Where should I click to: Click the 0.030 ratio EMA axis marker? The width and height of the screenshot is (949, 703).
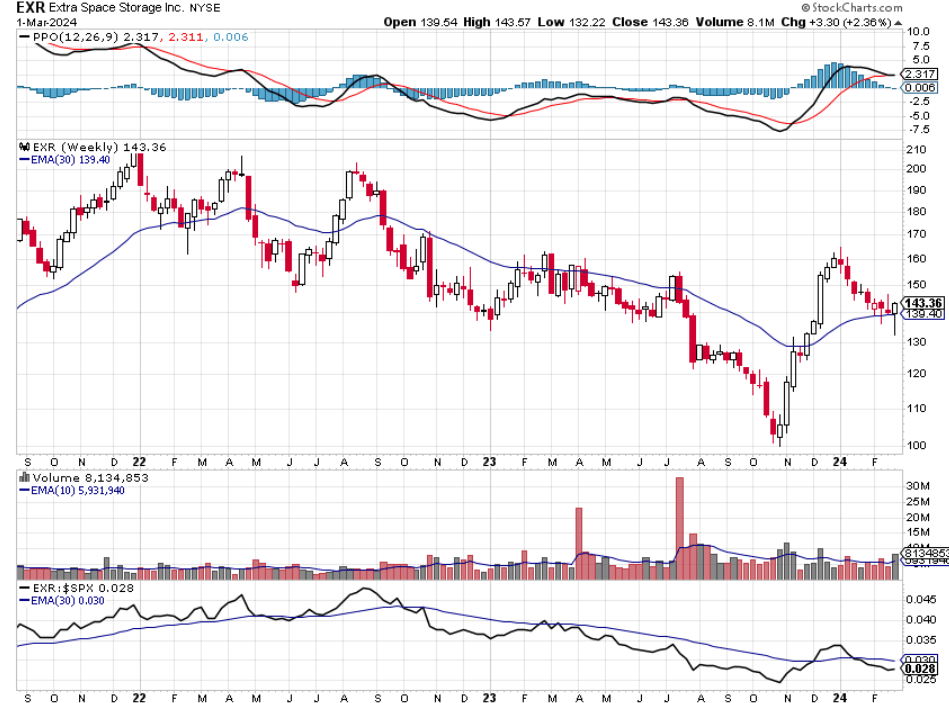919,659
